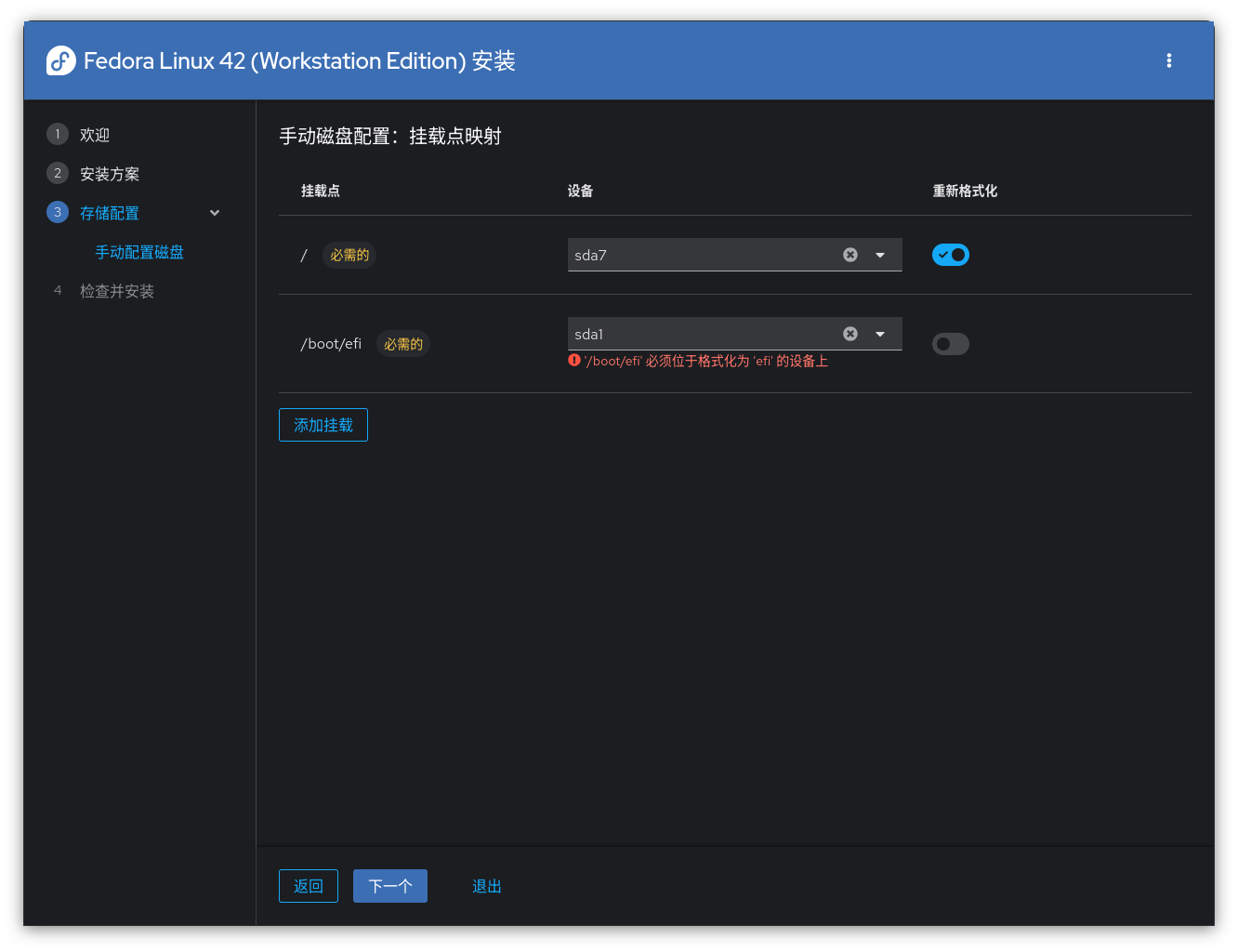This screenshot has height=952, width=1238.
Task: Open the sda1 device dropdown arrow
Action: [880, 334]
